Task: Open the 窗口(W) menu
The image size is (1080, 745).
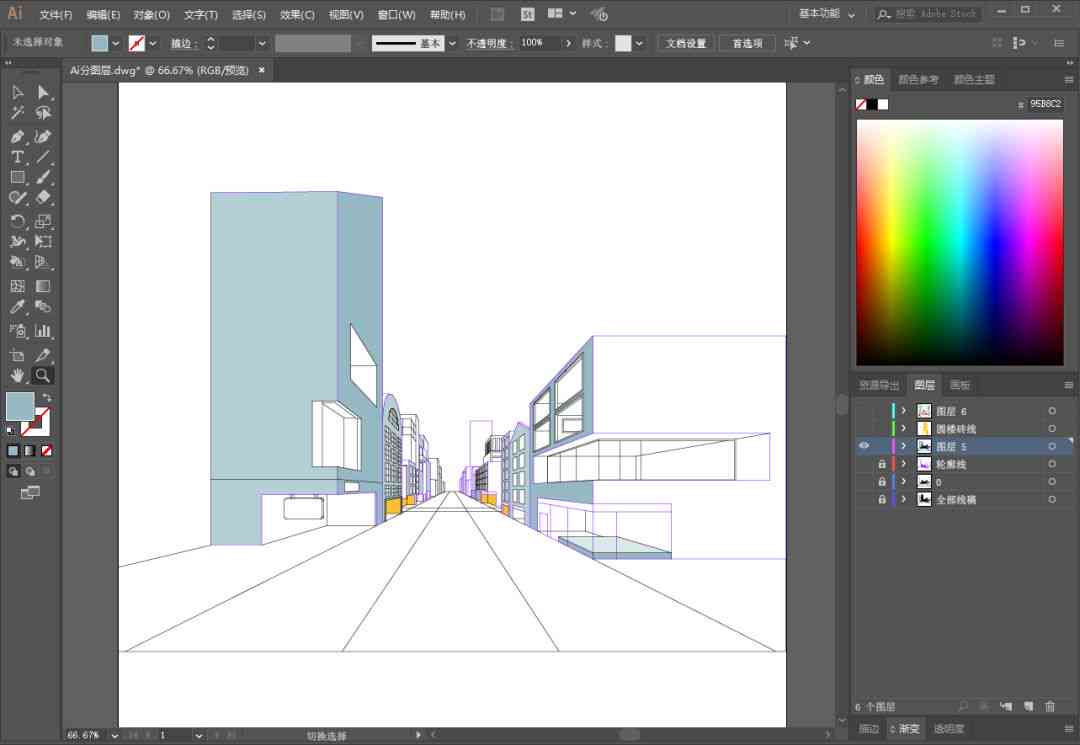Action: [x=396, y=14]
